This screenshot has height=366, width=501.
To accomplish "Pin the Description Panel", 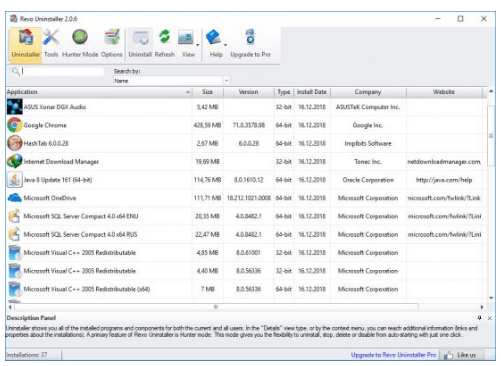I will (480, 318).
